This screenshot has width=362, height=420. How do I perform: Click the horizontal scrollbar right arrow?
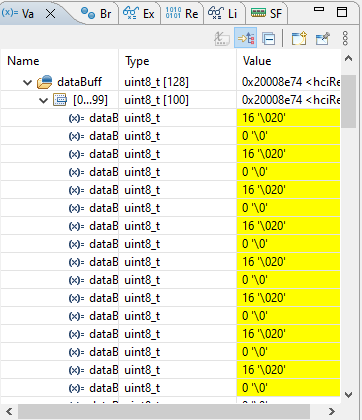pyautogui.click(x=331, y=411)
